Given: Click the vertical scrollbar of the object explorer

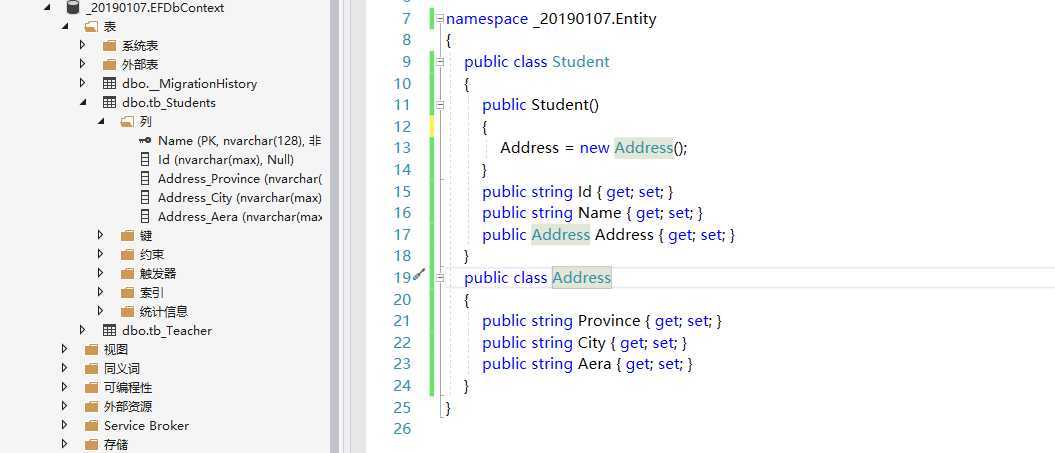Looking at the screenshot, I should [x=334, y=226].
